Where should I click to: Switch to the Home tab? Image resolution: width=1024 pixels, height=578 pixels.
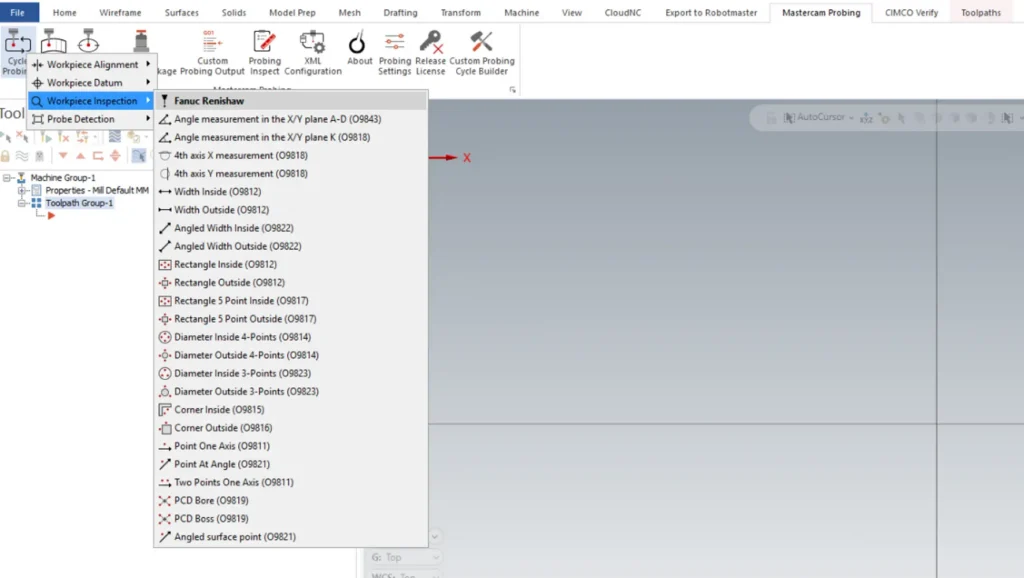[x=65, y=12]
